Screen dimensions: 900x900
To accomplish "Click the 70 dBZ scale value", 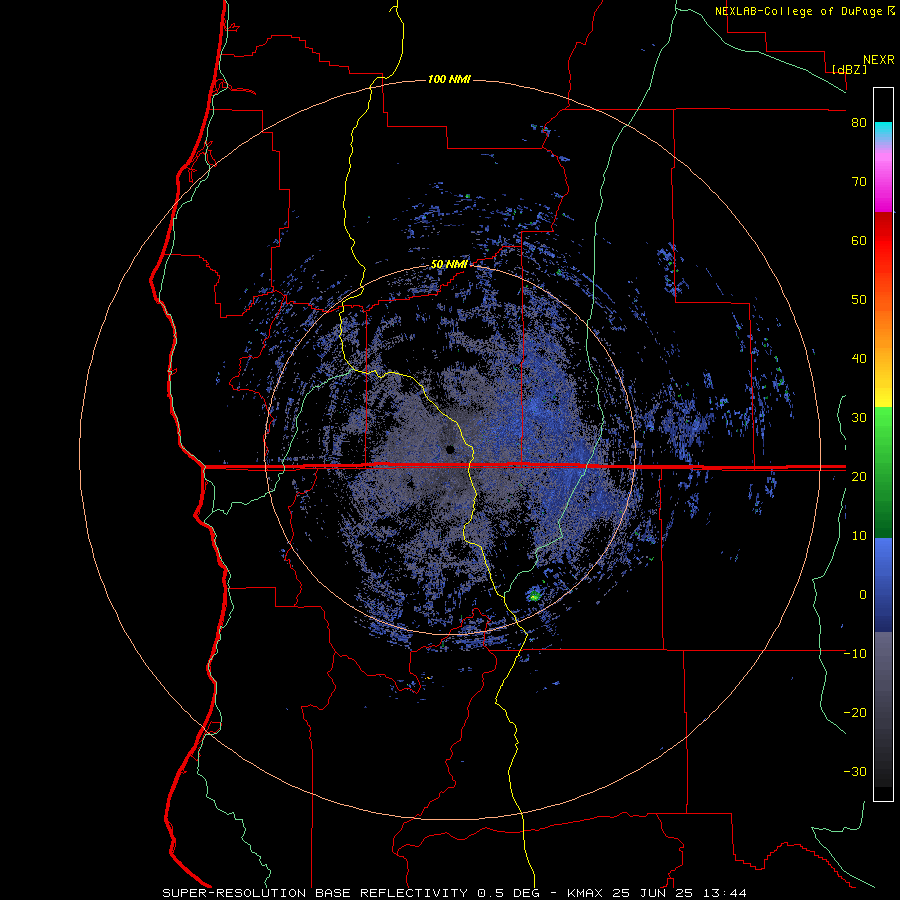I will [x=859, y=182].
